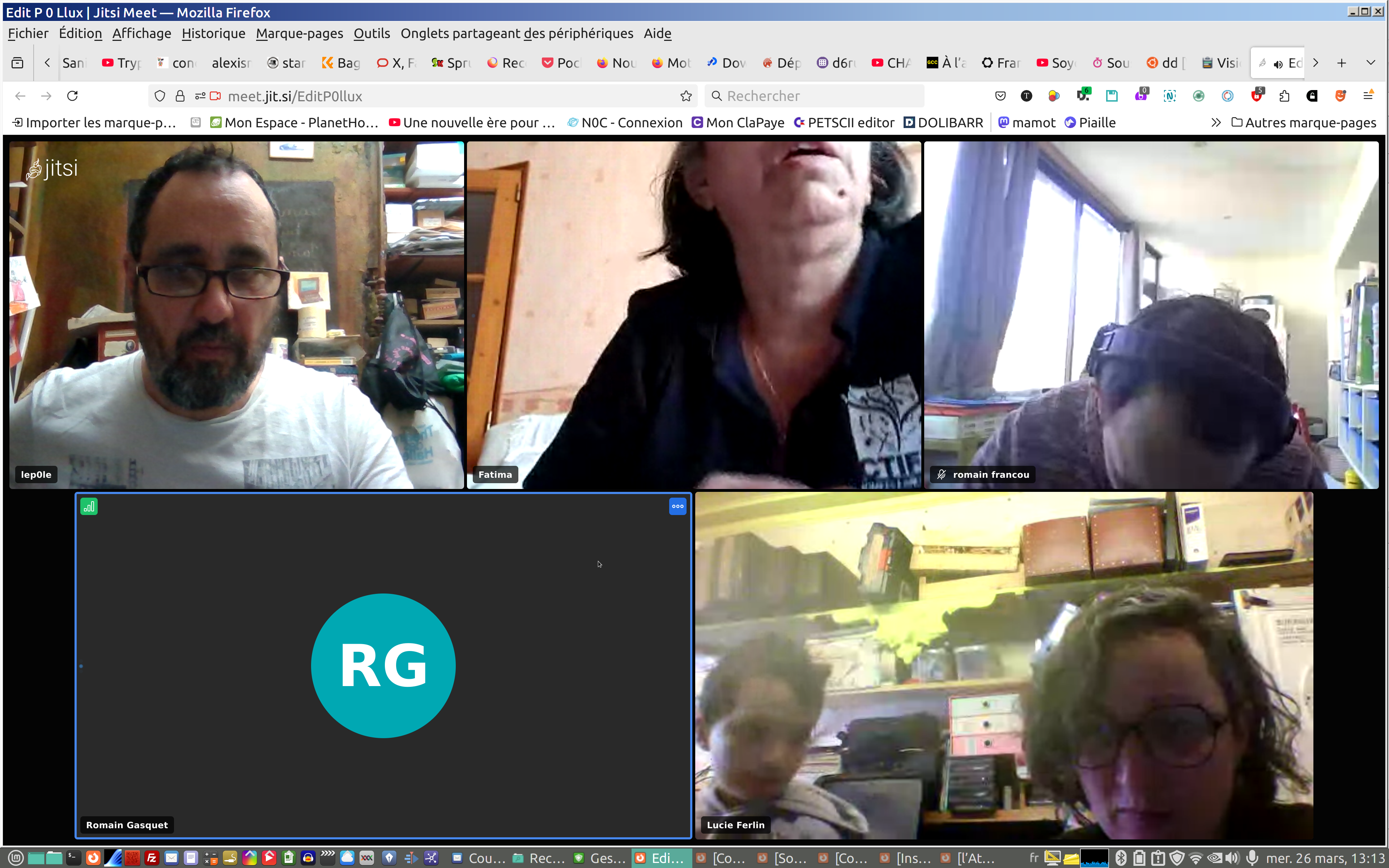The width and height of the screenshot is (1389, 868).
Task: Toggle the system tray volume speaker icon
Action: click(x=1232, y=858)
